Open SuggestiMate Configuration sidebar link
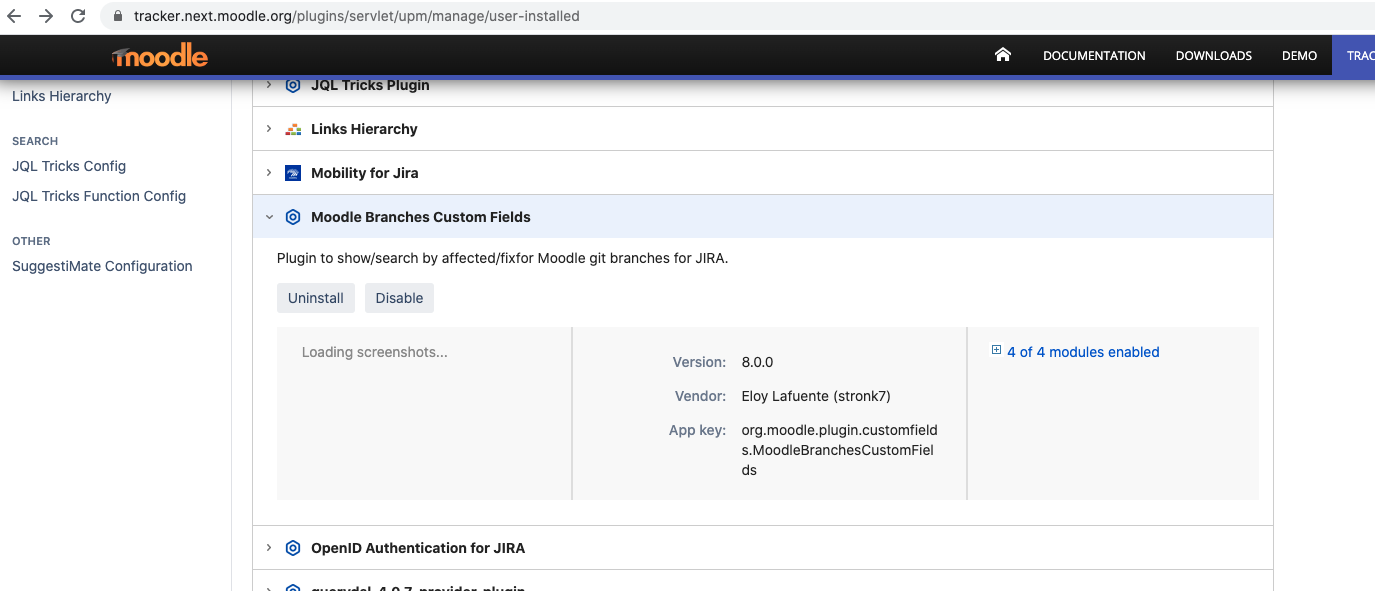This screenshot has width=1375, height=591. (102, 266)
